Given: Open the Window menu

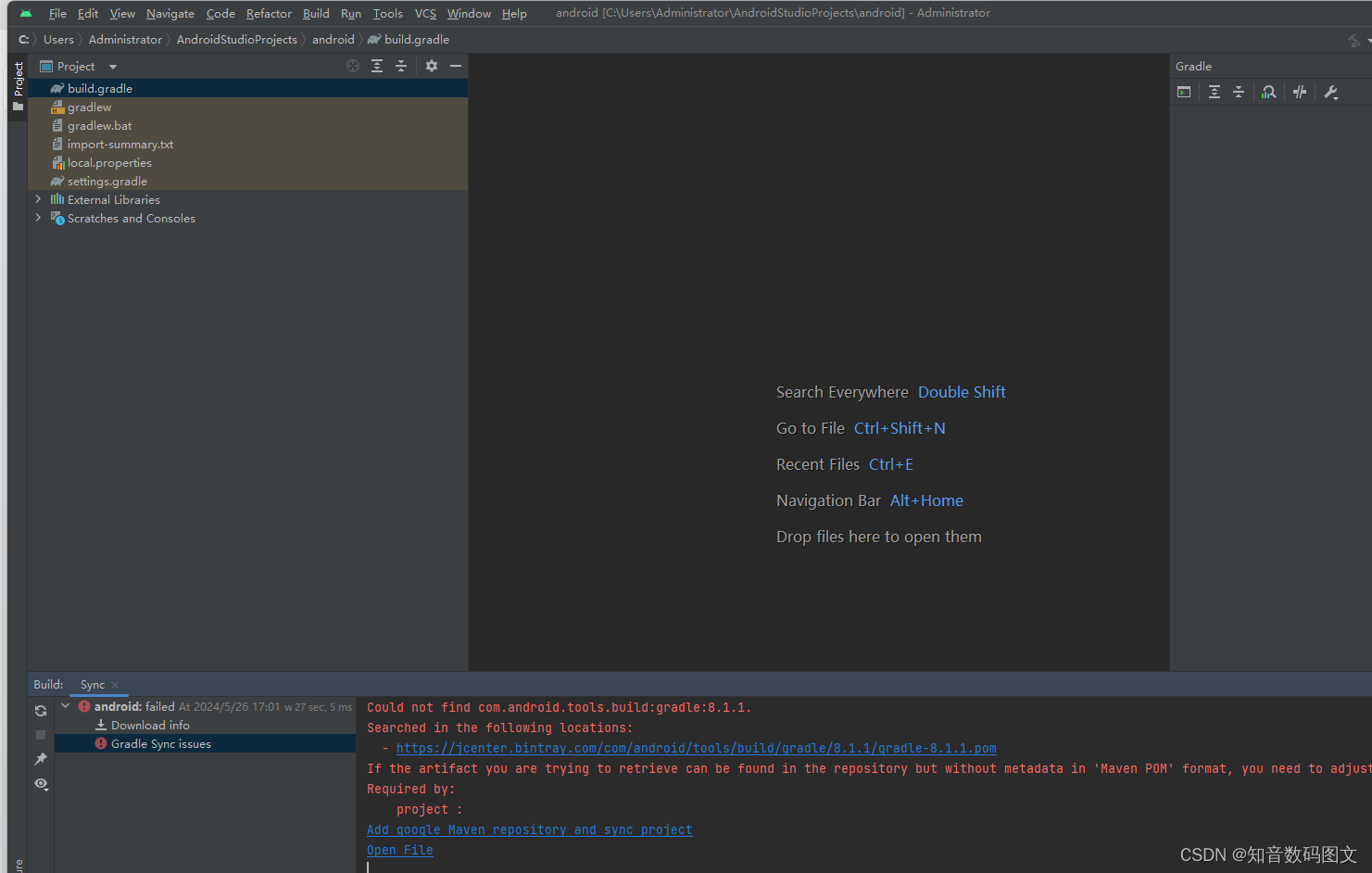Looking at the screenshot, I should [x=469, y=13].
